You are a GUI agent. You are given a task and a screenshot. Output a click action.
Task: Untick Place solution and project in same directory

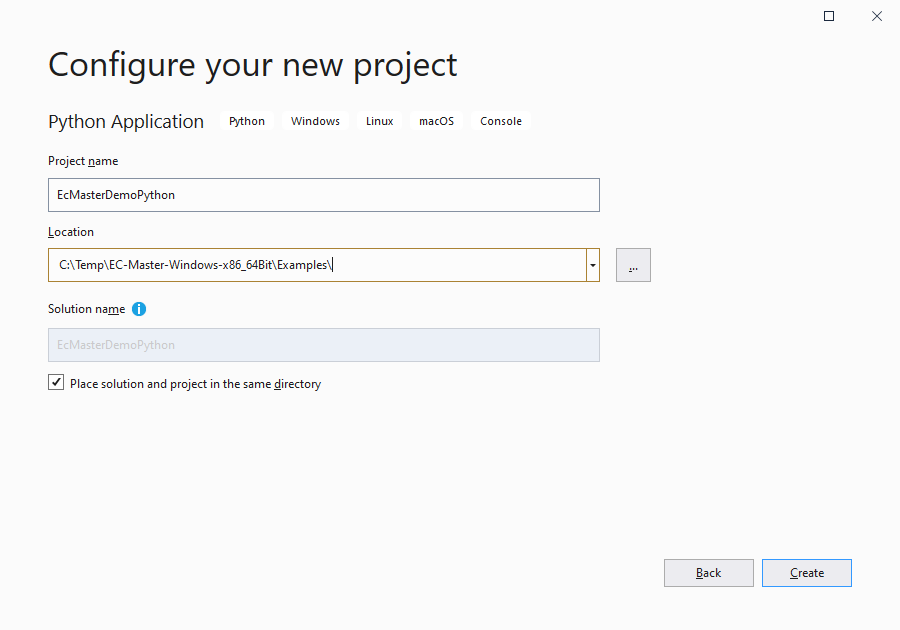coord(56,383)
